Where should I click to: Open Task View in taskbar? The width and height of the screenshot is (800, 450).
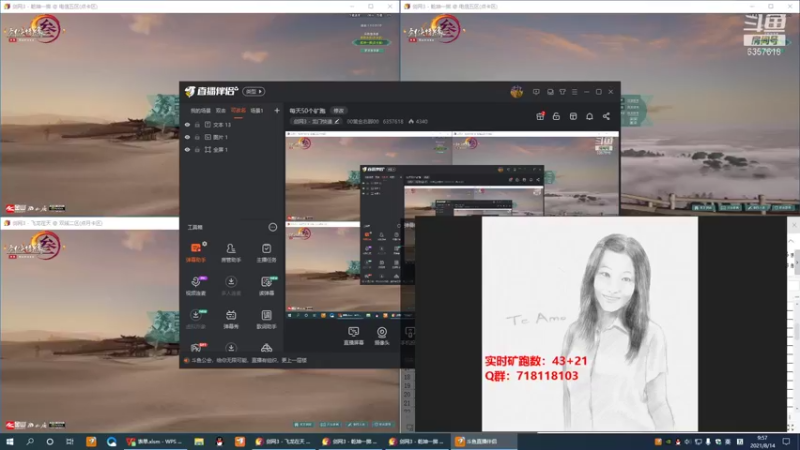point(69,441)
